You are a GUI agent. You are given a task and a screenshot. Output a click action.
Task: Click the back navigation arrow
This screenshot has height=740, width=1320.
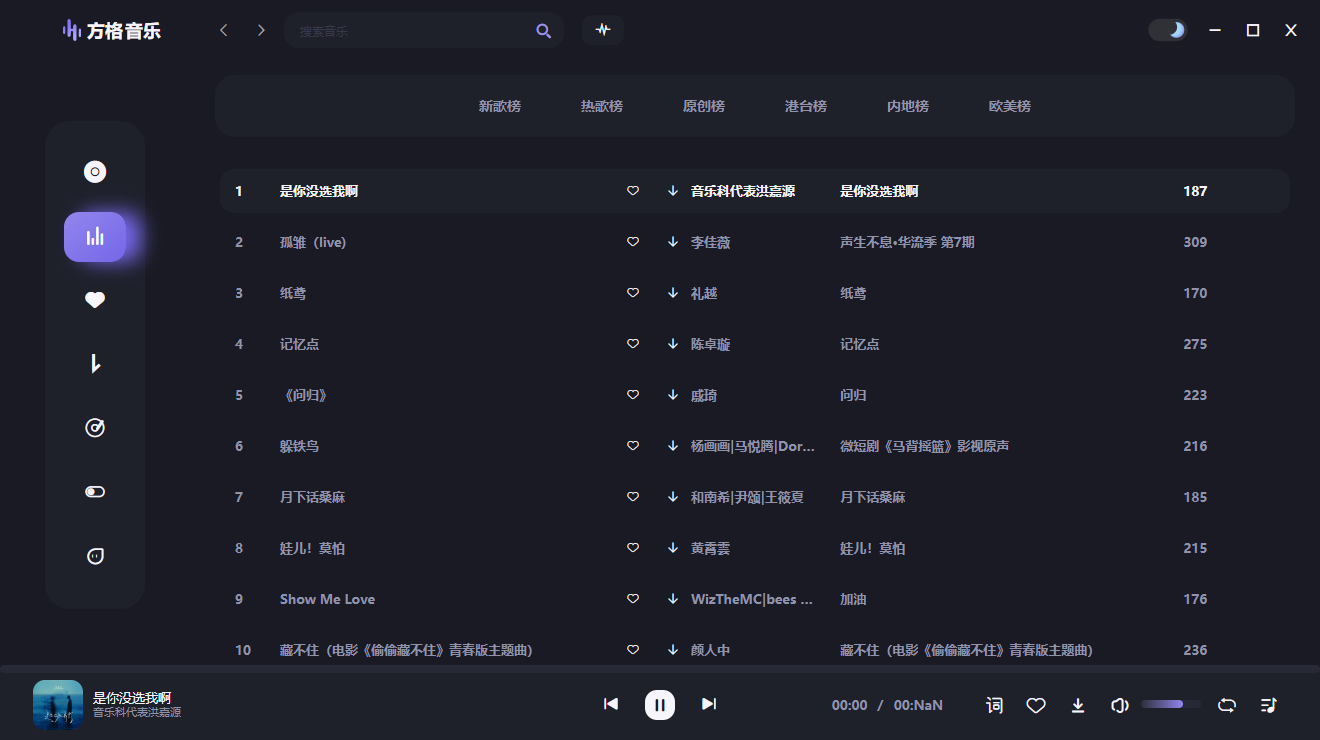click(223, 30)
